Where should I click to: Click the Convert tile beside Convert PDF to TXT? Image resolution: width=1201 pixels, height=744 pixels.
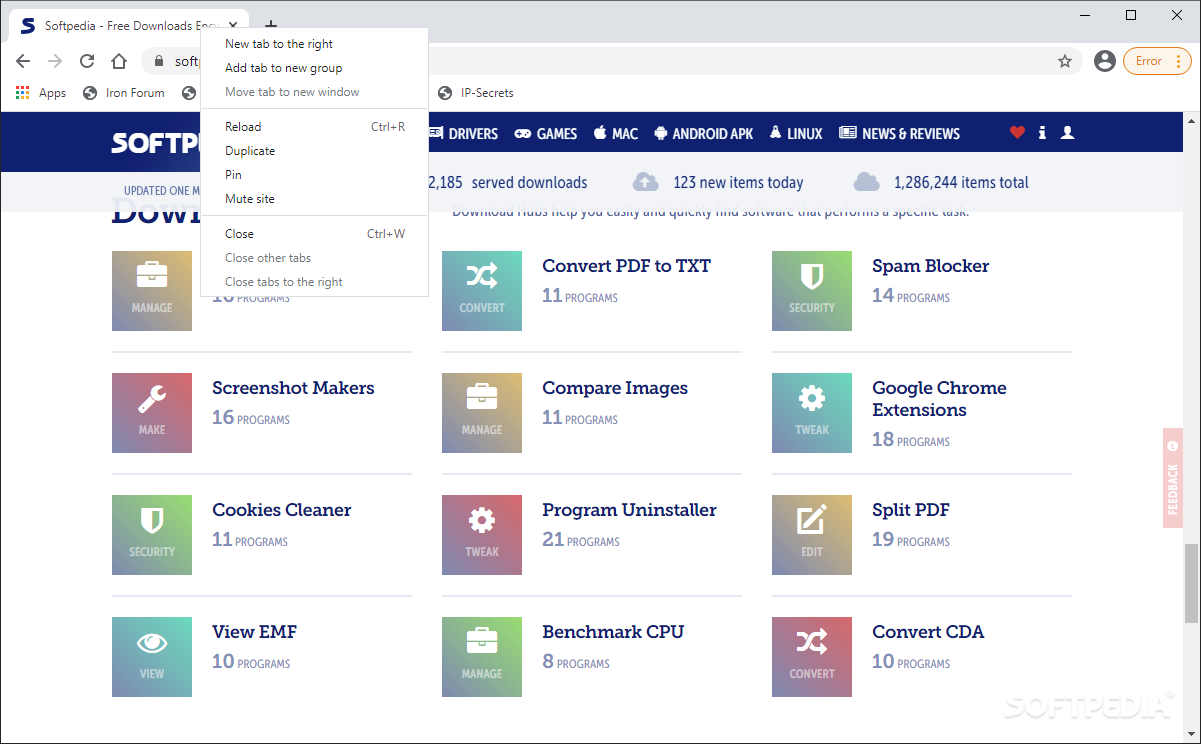coord(482,291)
